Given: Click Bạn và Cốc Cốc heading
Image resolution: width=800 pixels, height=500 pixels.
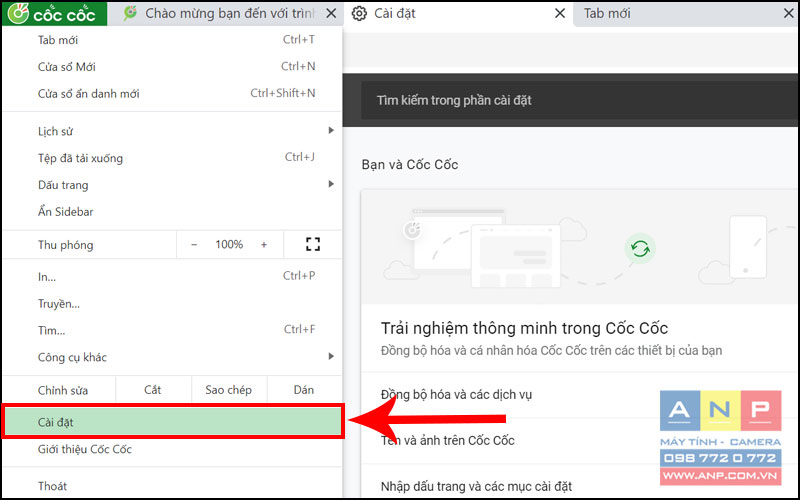Looking at the screenshot, I should coord(410,164).
